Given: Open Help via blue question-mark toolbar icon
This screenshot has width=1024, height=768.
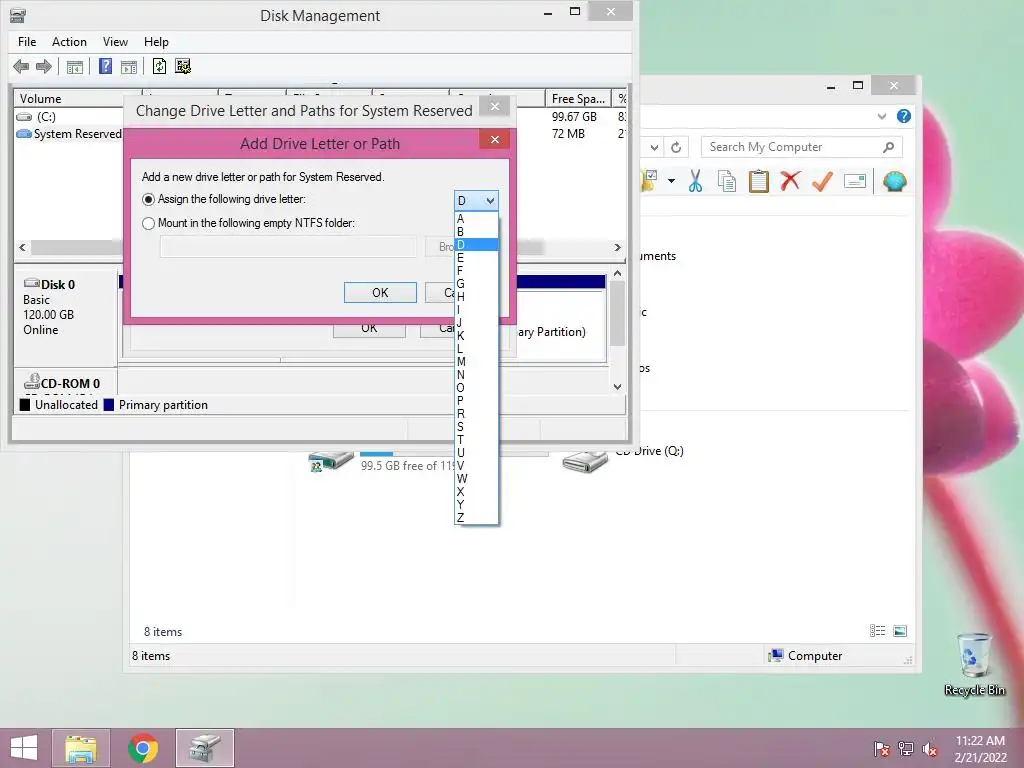Looking at the screenshot, I should [105, 66].
